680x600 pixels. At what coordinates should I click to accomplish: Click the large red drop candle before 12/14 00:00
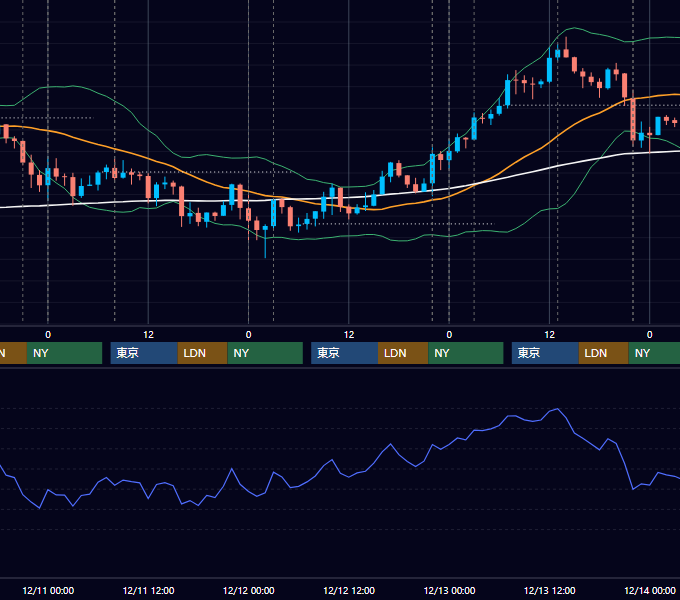(x=633, y=119)
